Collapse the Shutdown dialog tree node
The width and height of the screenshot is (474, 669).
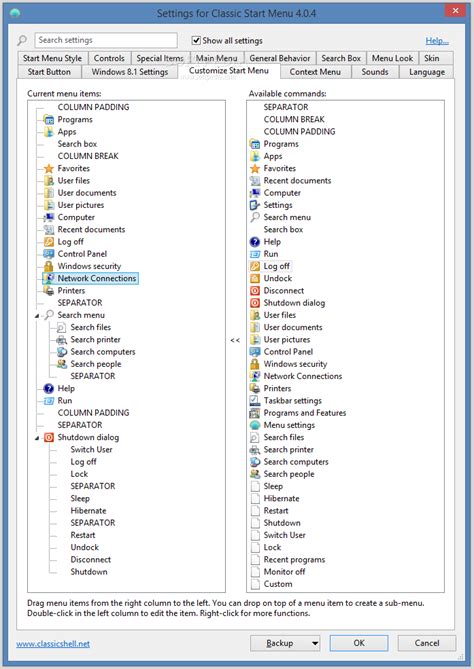click(37, 438)
